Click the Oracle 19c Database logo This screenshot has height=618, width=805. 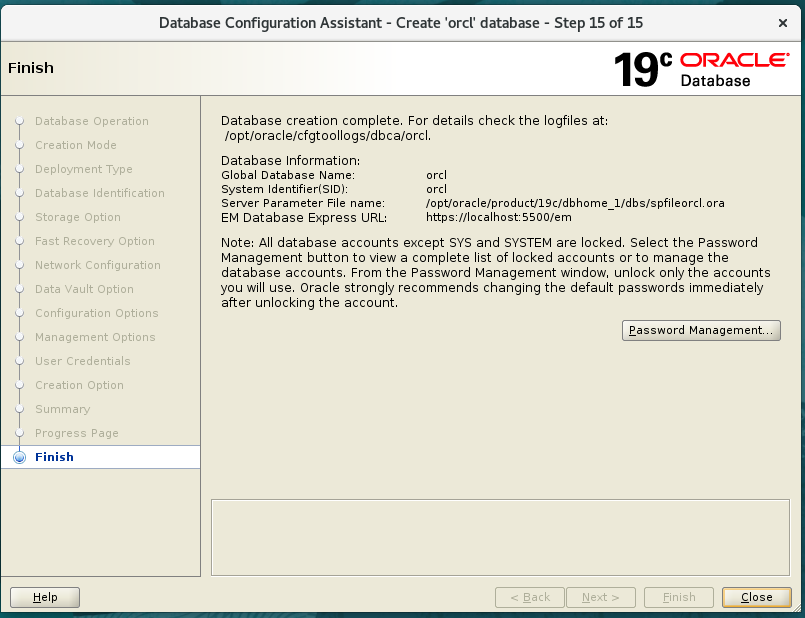(x=701, y=69)
